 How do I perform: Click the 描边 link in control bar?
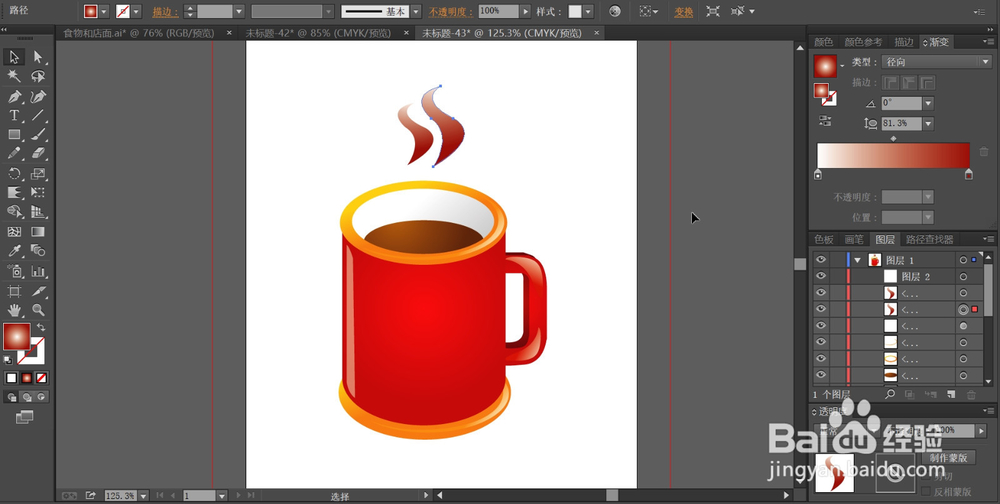coord(165,11)
